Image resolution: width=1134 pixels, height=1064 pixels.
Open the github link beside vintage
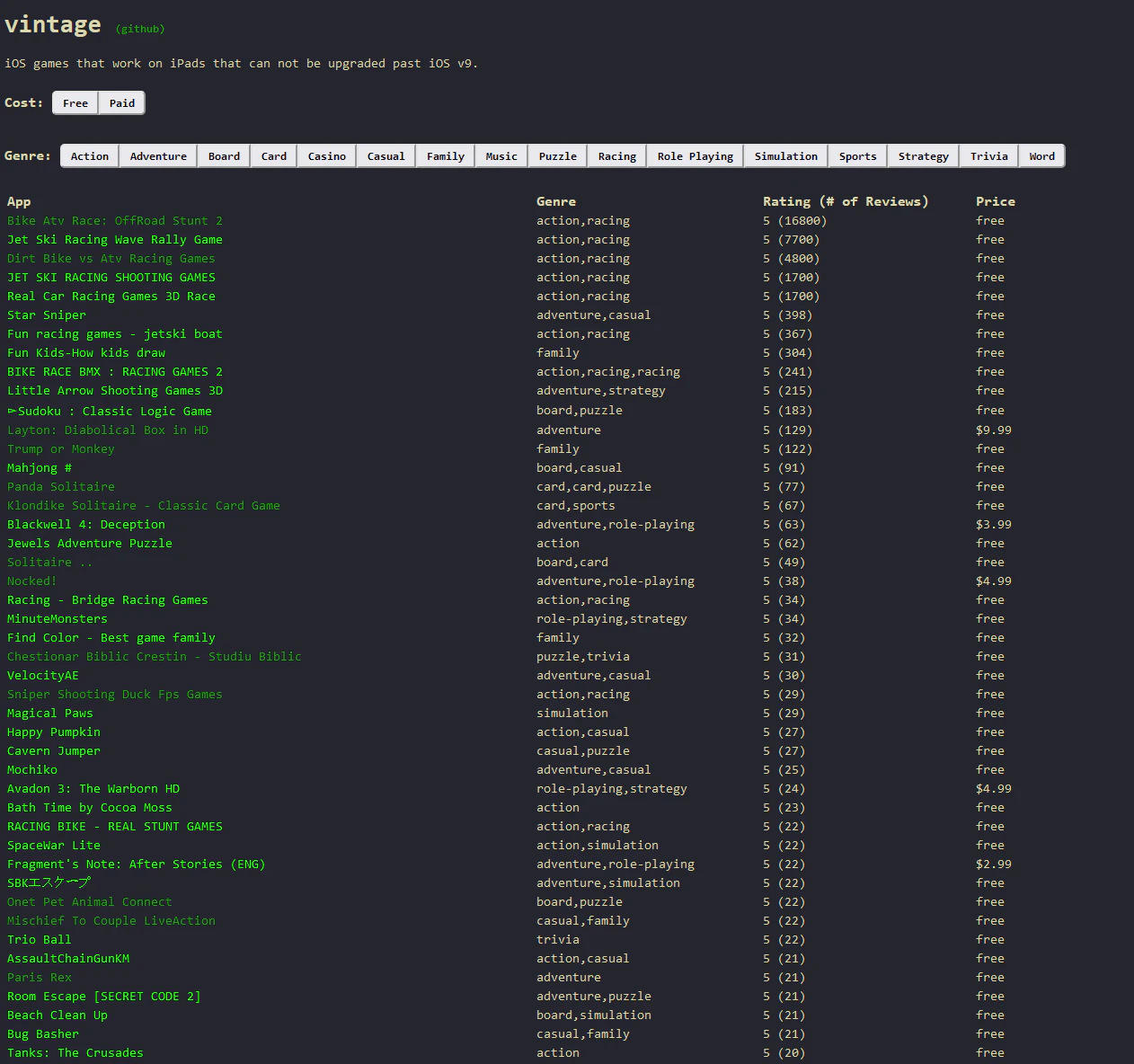140,29
